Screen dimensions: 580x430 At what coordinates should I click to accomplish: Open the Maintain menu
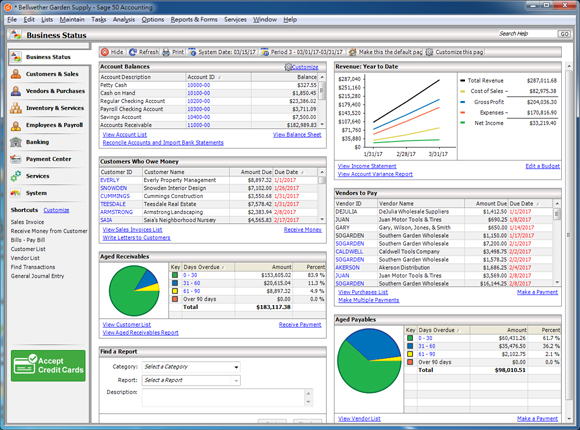72,20
